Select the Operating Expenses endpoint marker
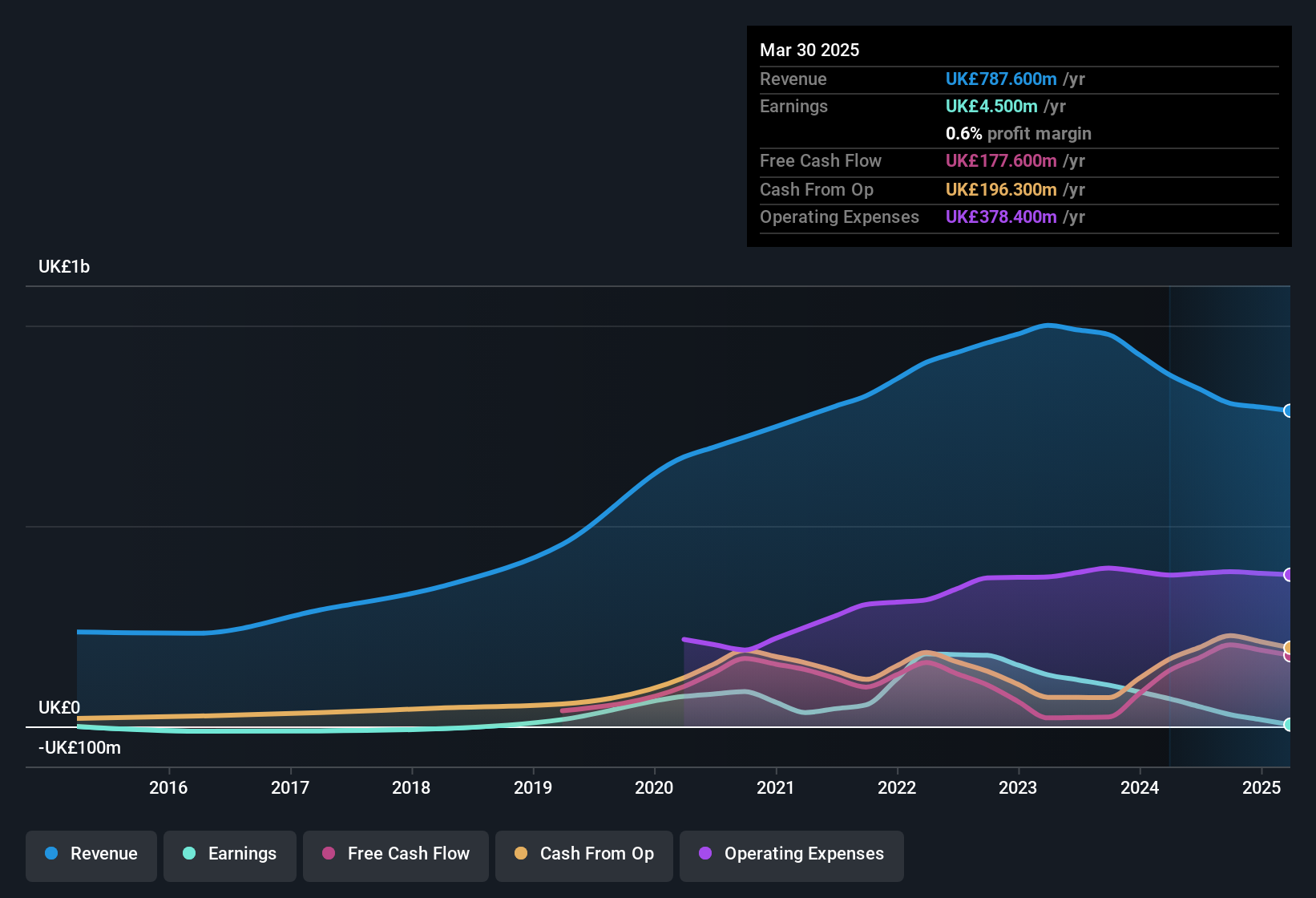 coord(1288,575)
